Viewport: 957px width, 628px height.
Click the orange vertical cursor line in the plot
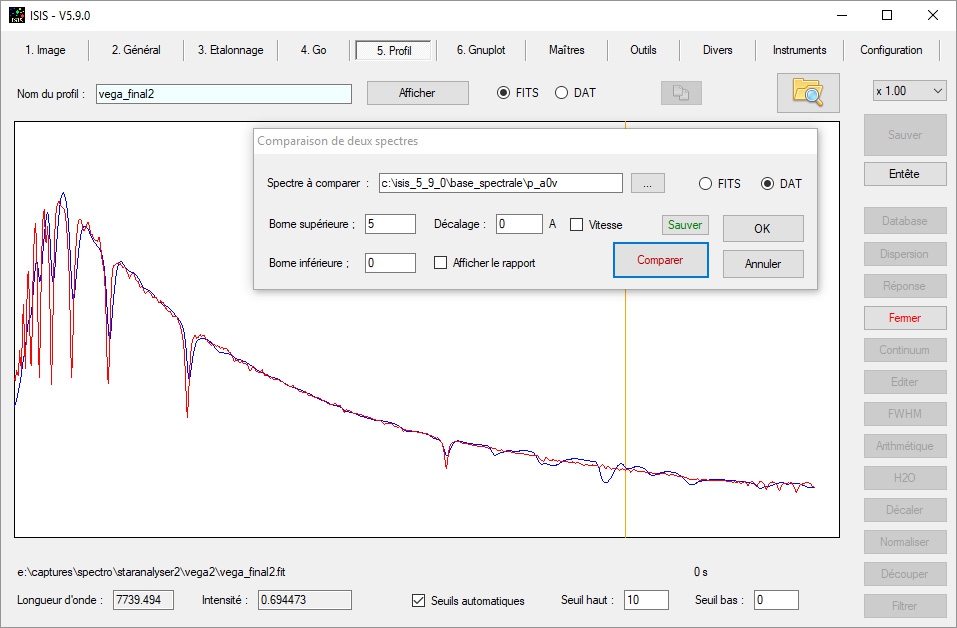click(x=626, y=415)
